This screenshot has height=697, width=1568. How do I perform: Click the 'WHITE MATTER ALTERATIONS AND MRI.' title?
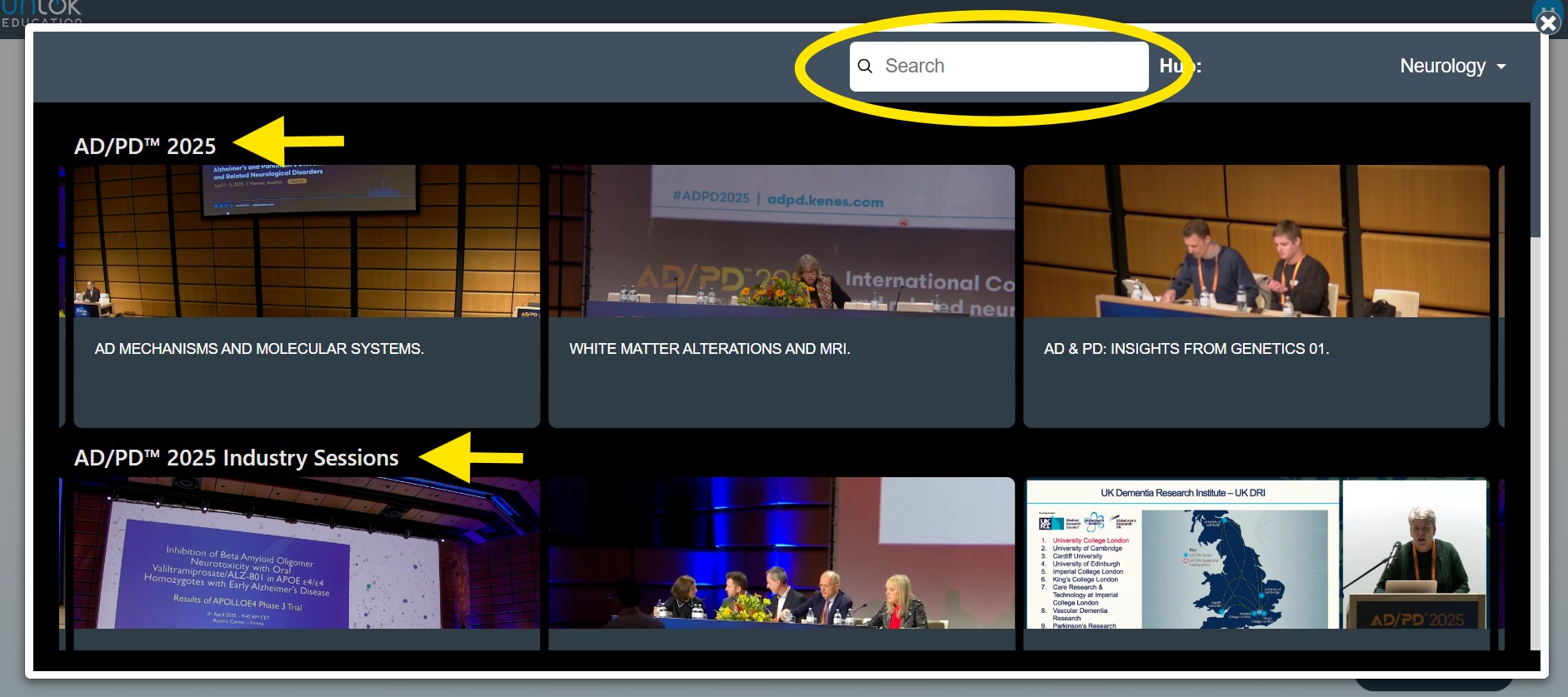coord(709,349)
